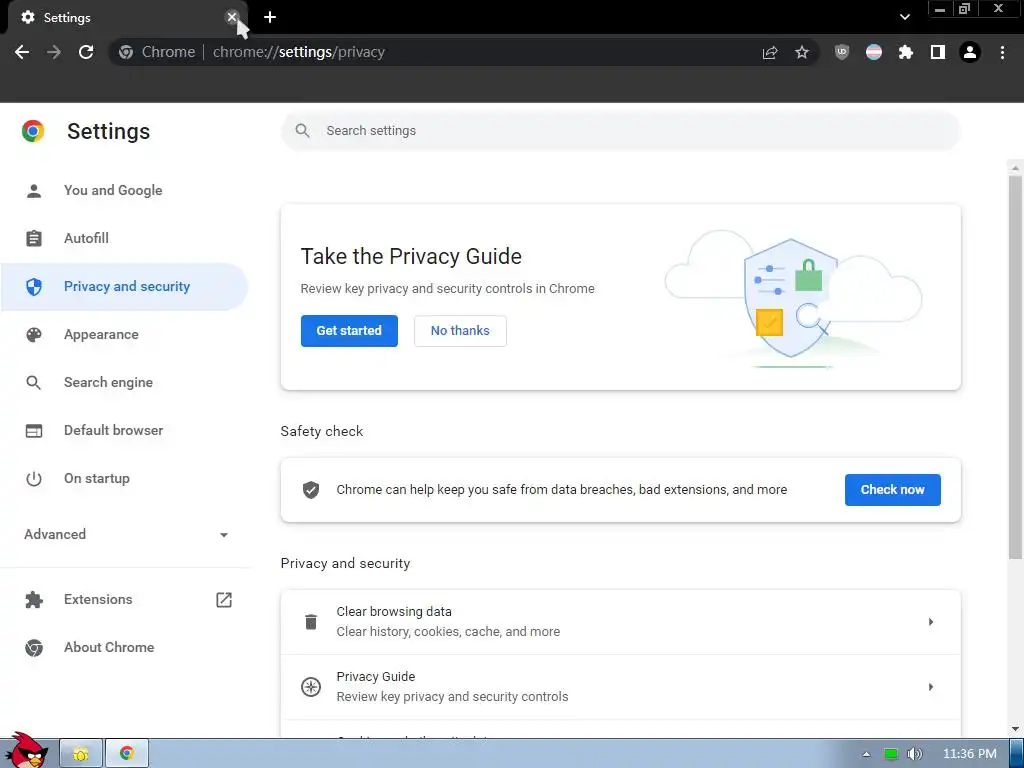
Task: Click the compass icon for Privacy Guide
Action: (311, 687)
